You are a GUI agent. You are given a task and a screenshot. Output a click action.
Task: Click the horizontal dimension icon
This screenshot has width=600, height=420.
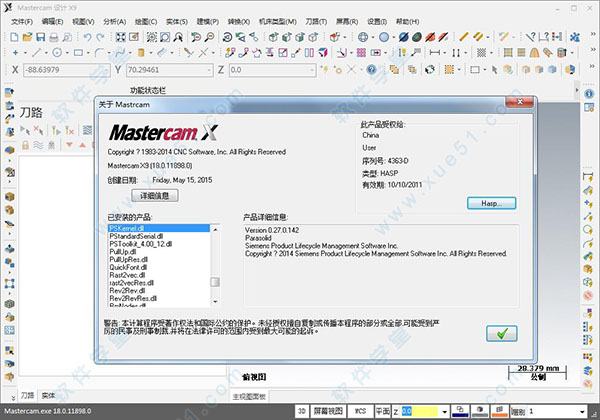pos(434,52)
